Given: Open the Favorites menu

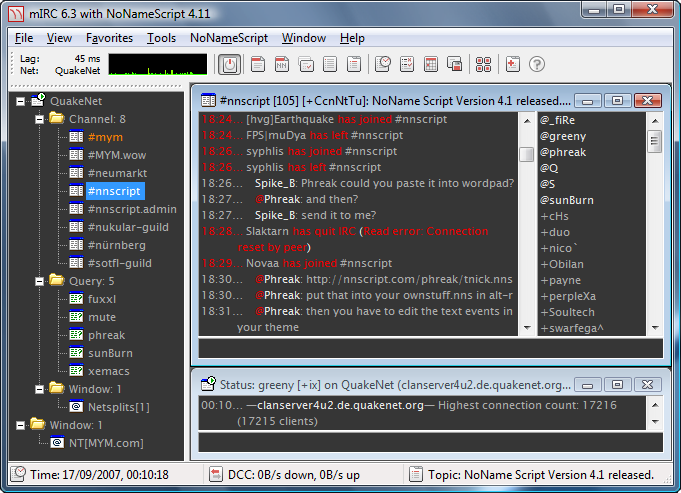Looking at the screenshot, I should click(109, 38).
